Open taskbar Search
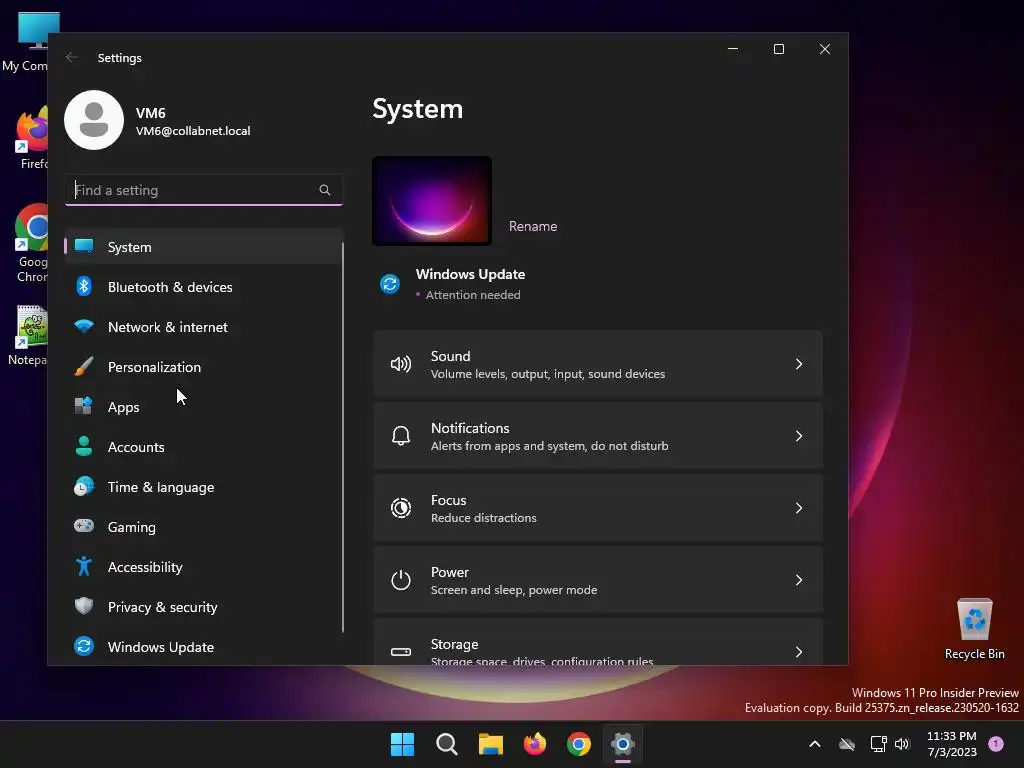1024x768 pixels. (x=447, y=744)
